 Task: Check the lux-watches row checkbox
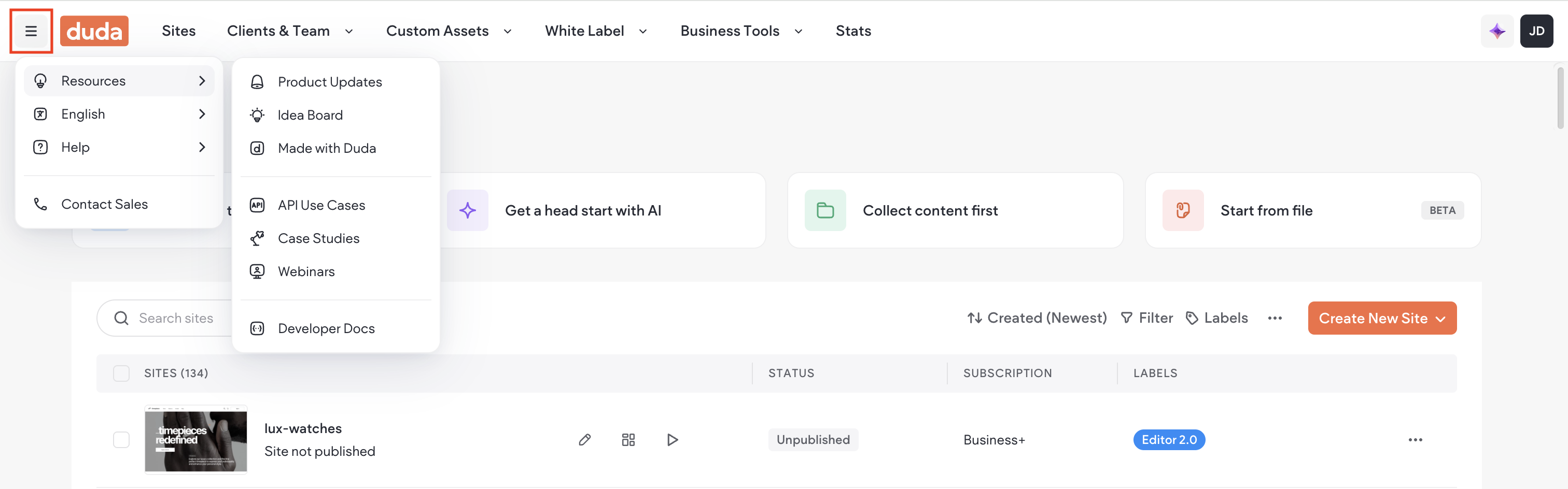tap(121, 440)
